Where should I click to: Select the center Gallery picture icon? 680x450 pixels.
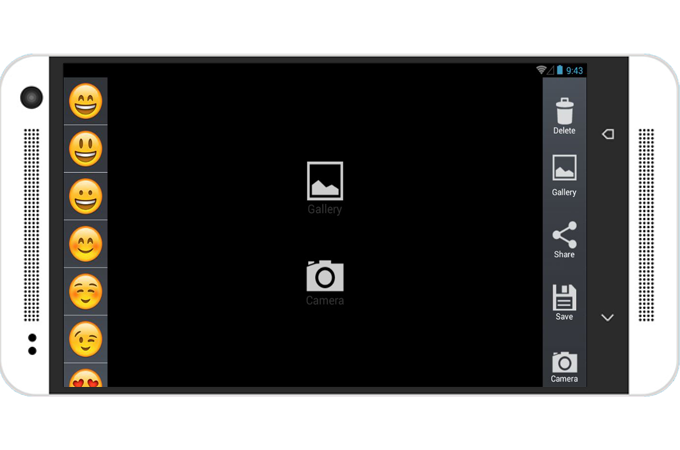[325, 181]
